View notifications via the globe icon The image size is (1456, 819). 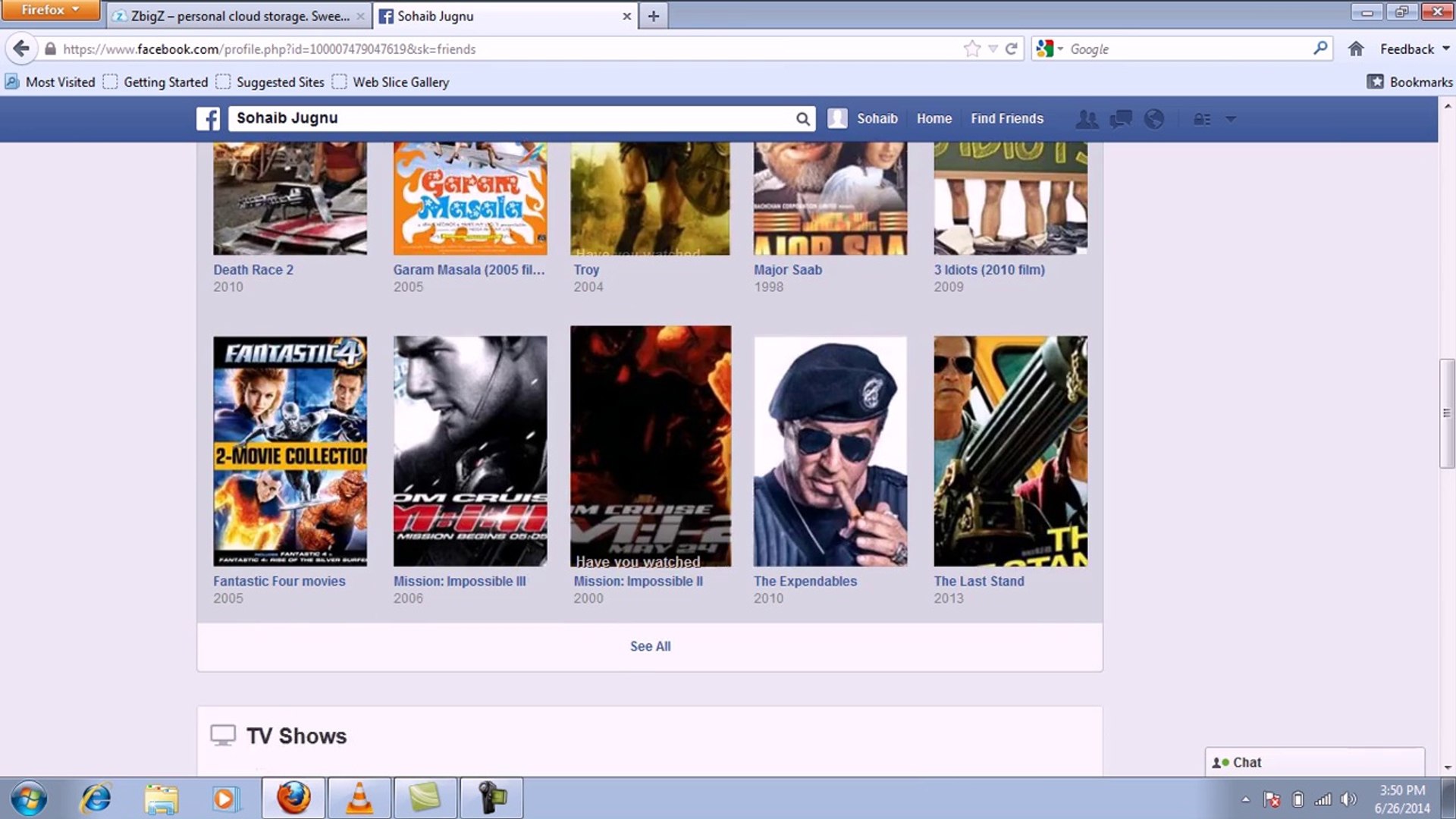coord(1153,119)
